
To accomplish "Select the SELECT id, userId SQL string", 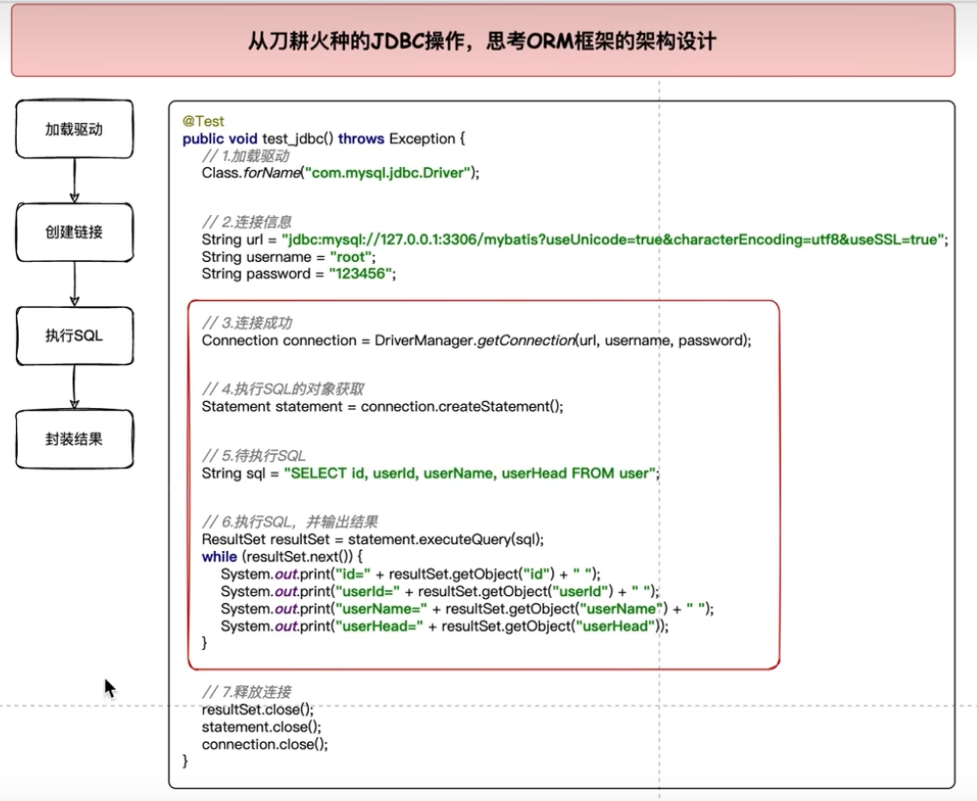I will 470,473.
